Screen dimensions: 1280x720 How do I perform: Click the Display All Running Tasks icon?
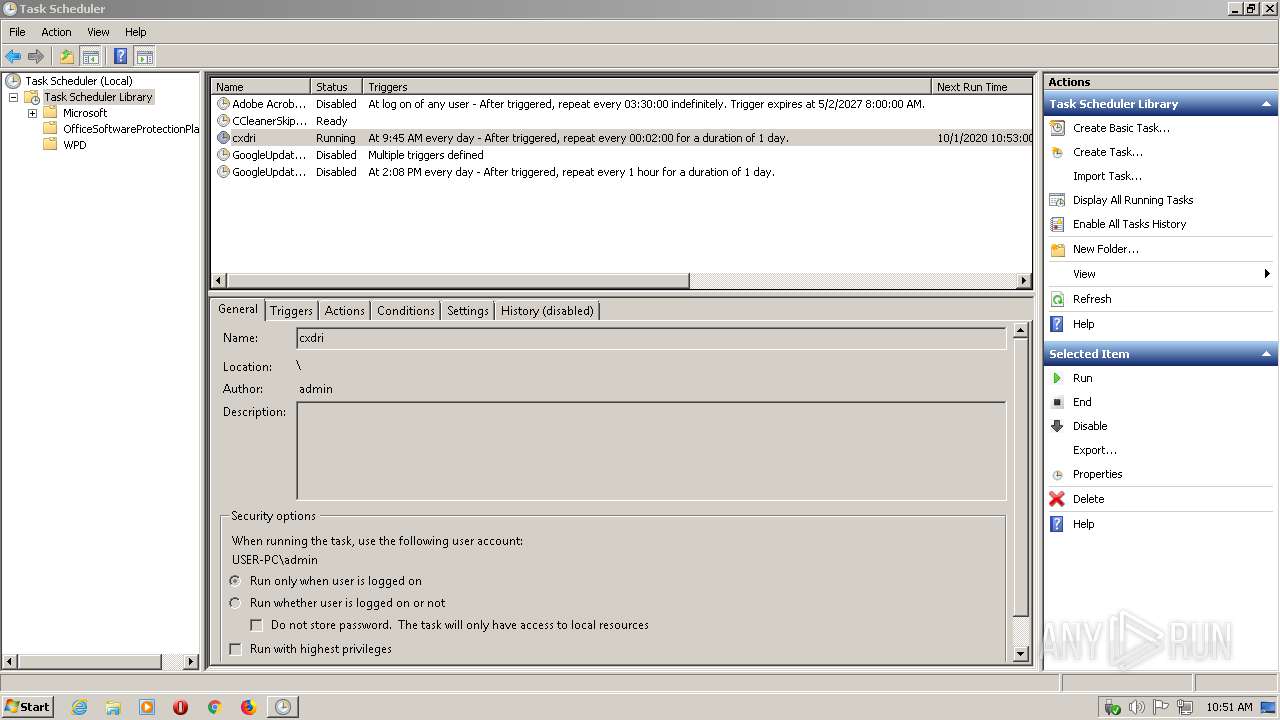pyautogui.click(x=1057, y=200)
